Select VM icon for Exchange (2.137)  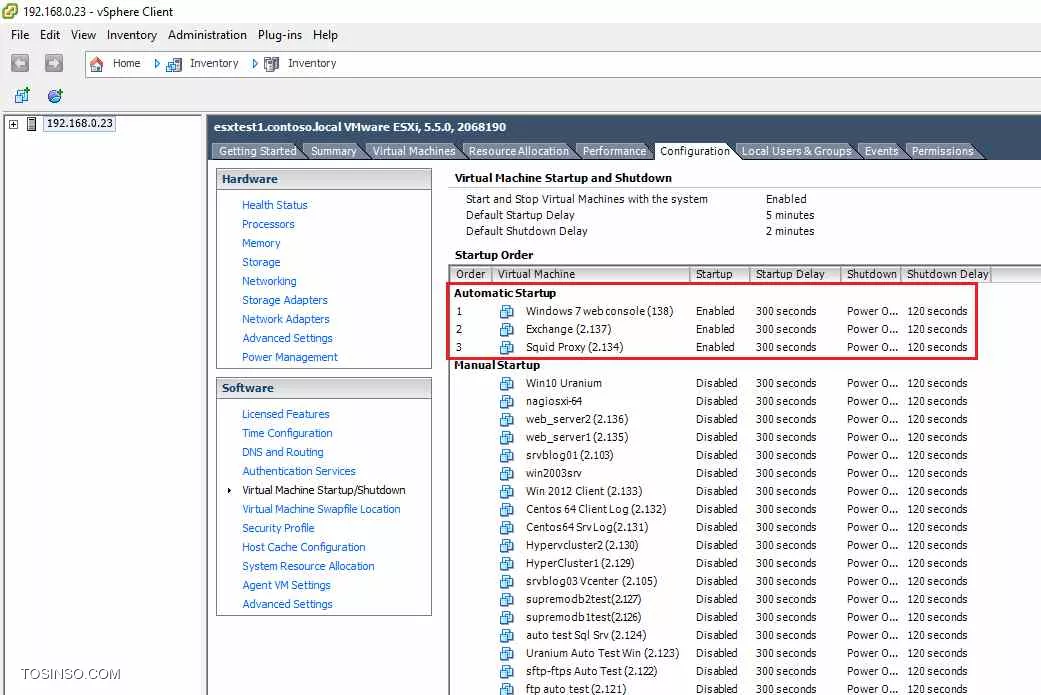pyautogui.click(x=507, y=329)
